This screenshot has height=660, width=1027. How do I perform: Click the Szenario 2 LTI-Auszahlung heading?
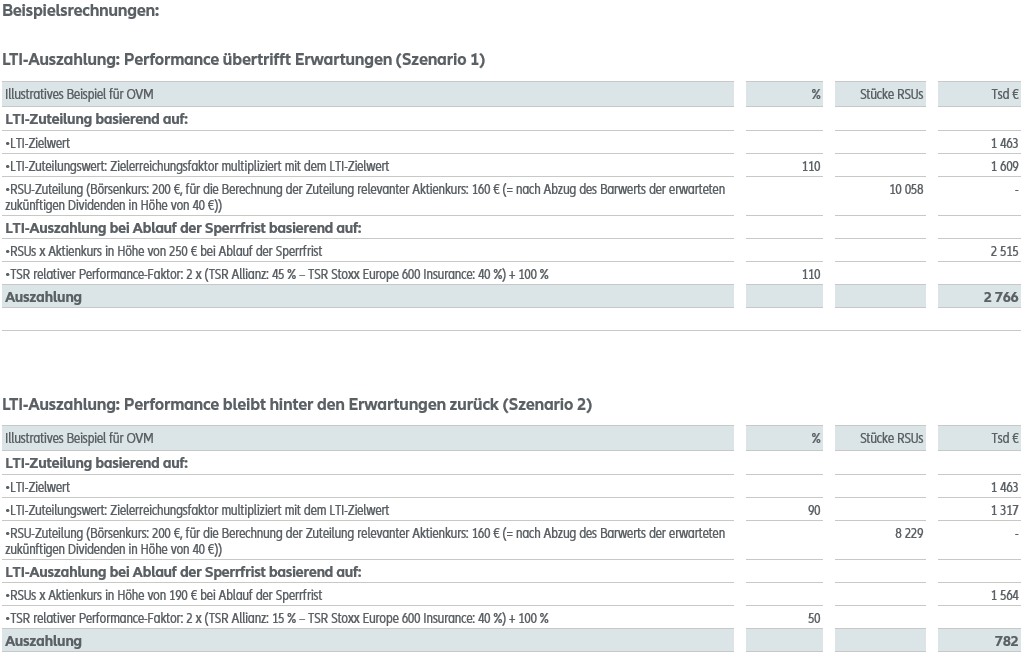pos(297,404)
